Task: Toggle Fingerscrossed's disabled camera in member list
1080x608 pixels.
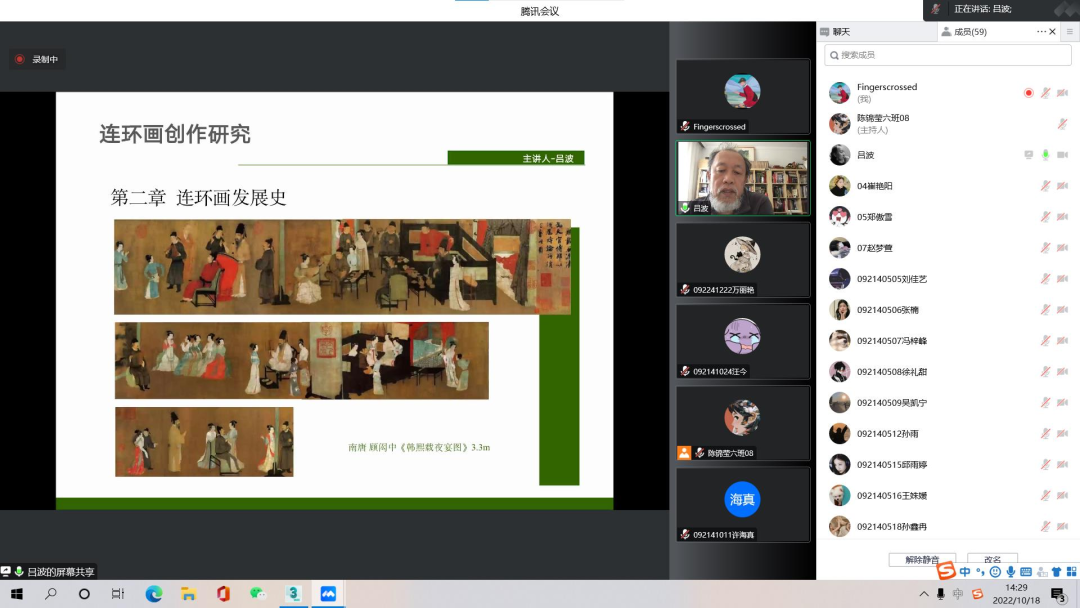Action: click(1062, 93)
